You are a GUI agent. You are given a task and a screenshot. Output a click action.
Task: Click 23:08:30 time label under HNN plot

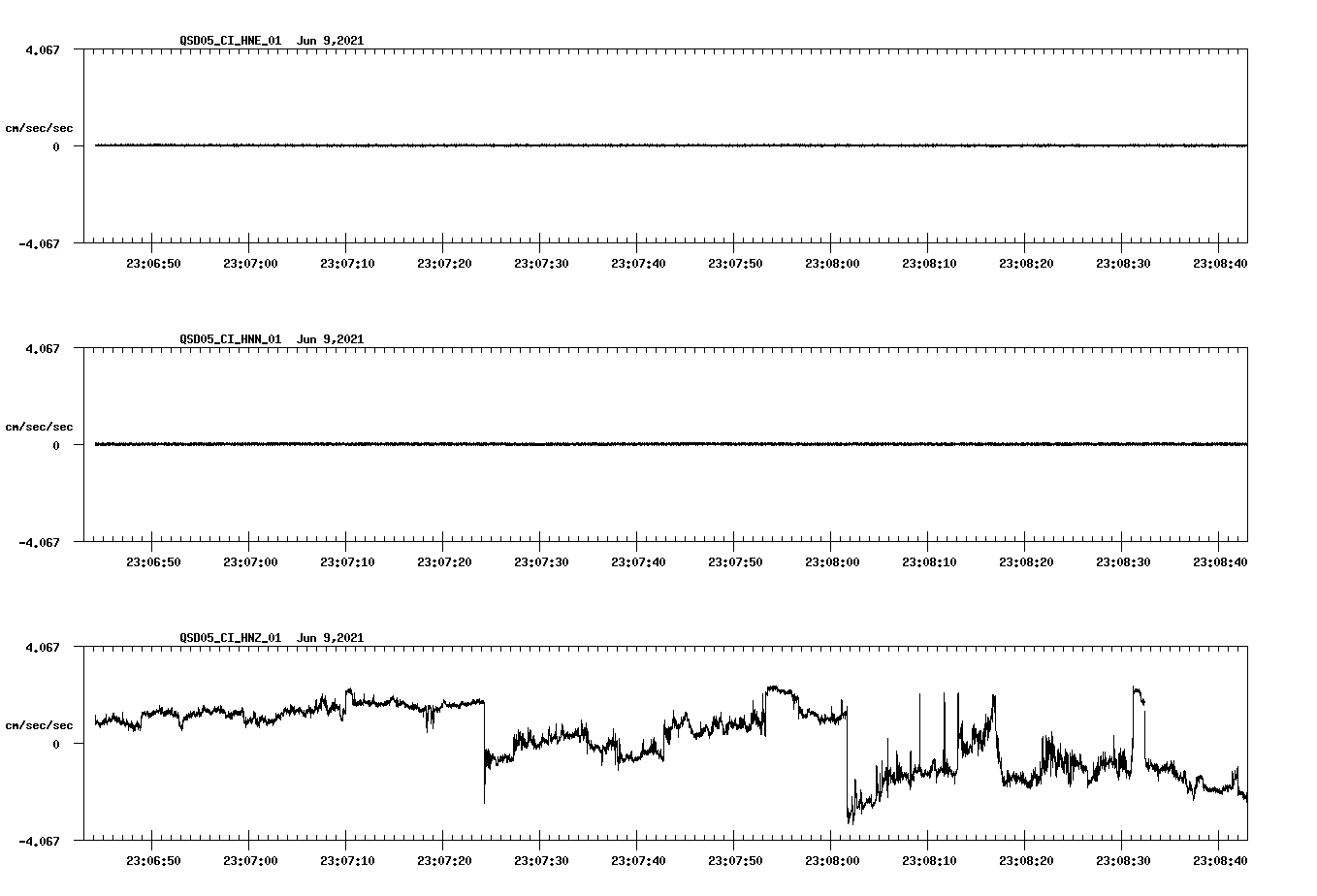(1123, 562)
